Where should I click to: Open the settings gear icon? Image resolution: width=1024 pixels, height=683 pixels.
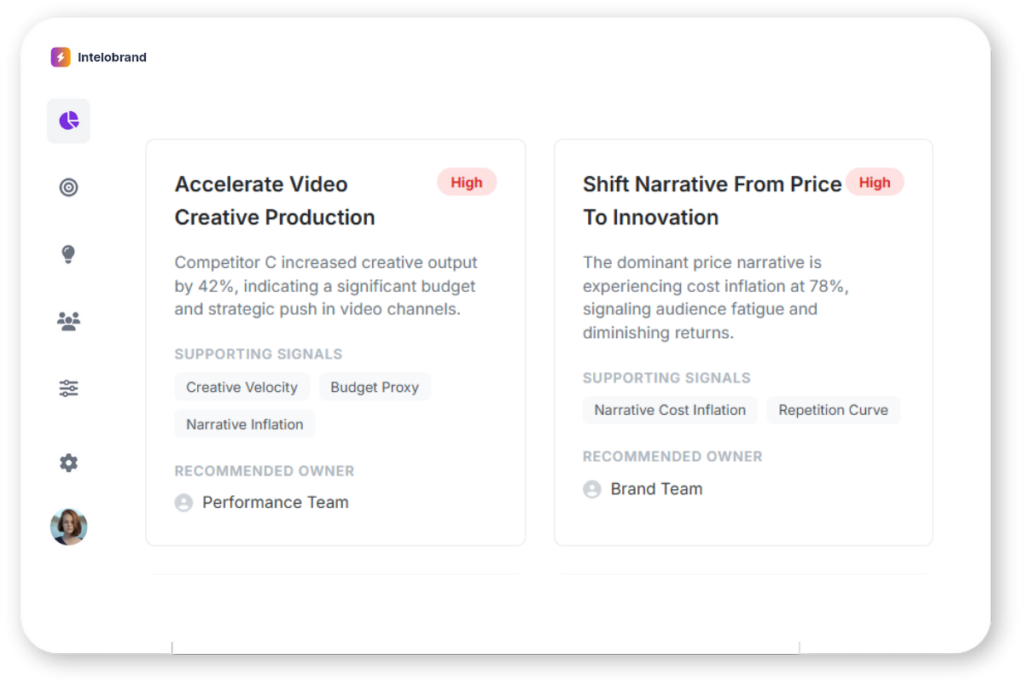tap(68, 463)
